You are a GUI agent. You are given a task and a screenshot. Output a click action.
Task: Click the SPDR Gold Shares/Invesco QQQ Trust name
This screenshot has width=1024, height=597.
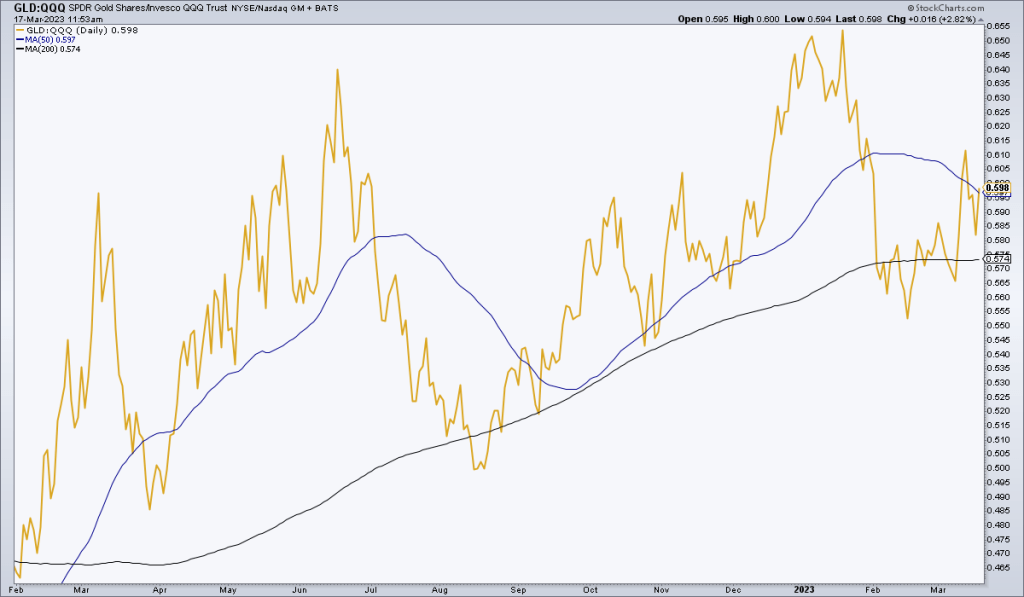pos(148,8)
